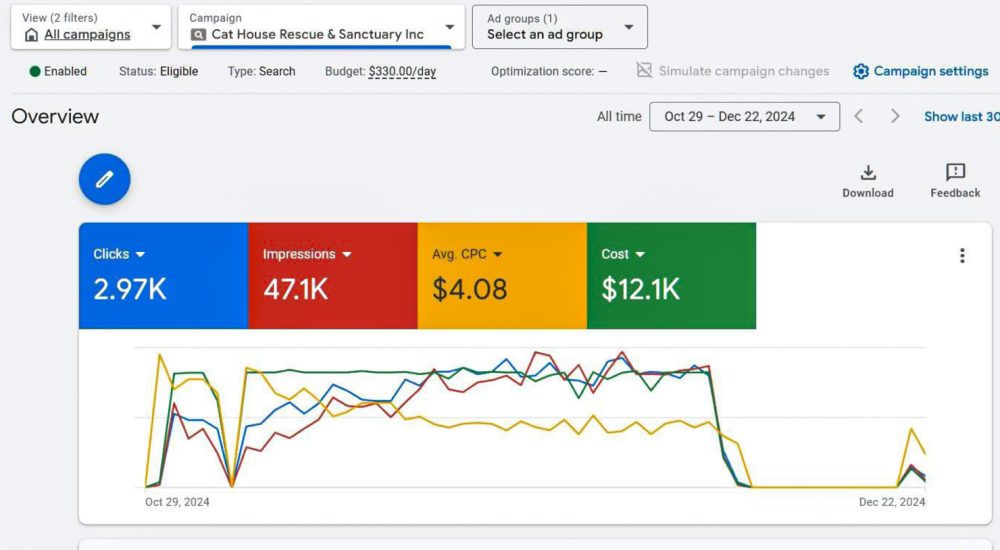Click the Campaign settings gear icon

(x=861, y=71)
